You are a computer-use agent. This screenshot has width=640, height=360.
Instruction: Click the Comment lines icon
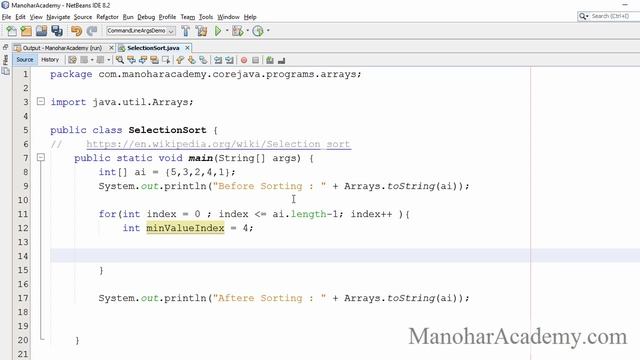click(x=270, y=60)
